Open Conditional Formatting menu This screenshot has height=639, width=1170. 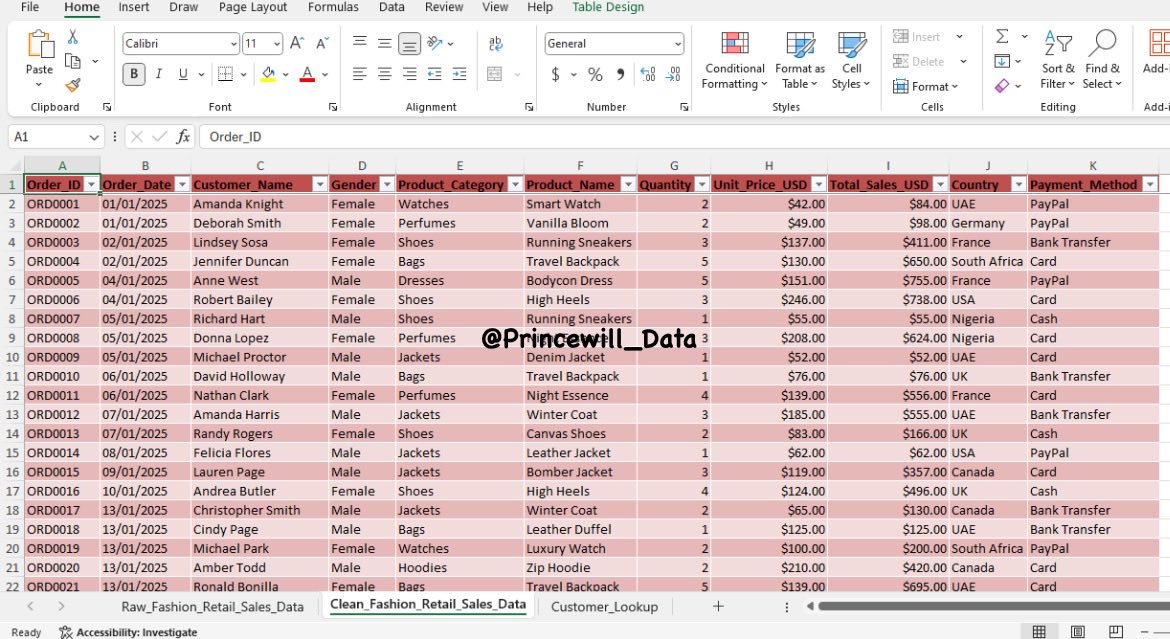click(x=734, y=61)
